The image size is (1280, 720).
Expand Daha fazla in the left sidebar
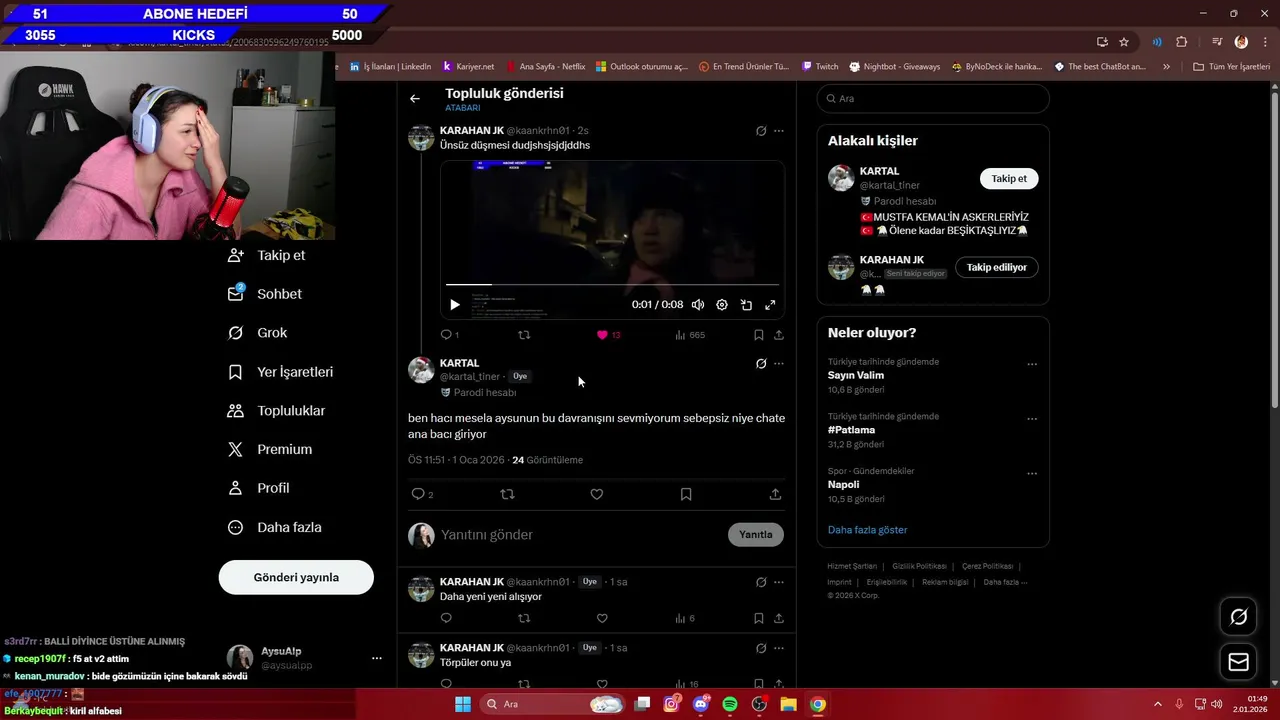[275, 527]
